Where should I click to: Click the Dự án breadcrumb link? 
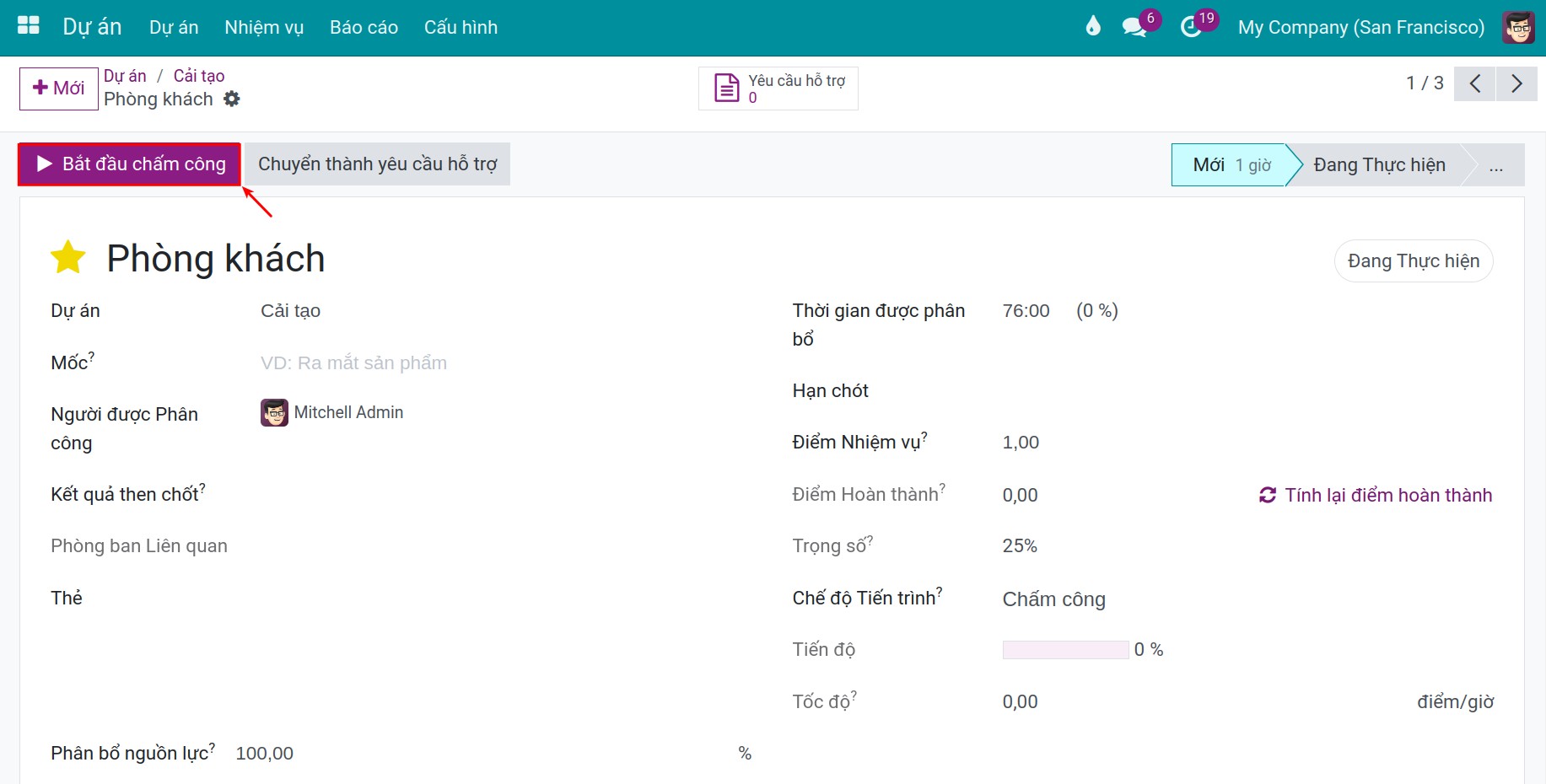tap(125, 76)
